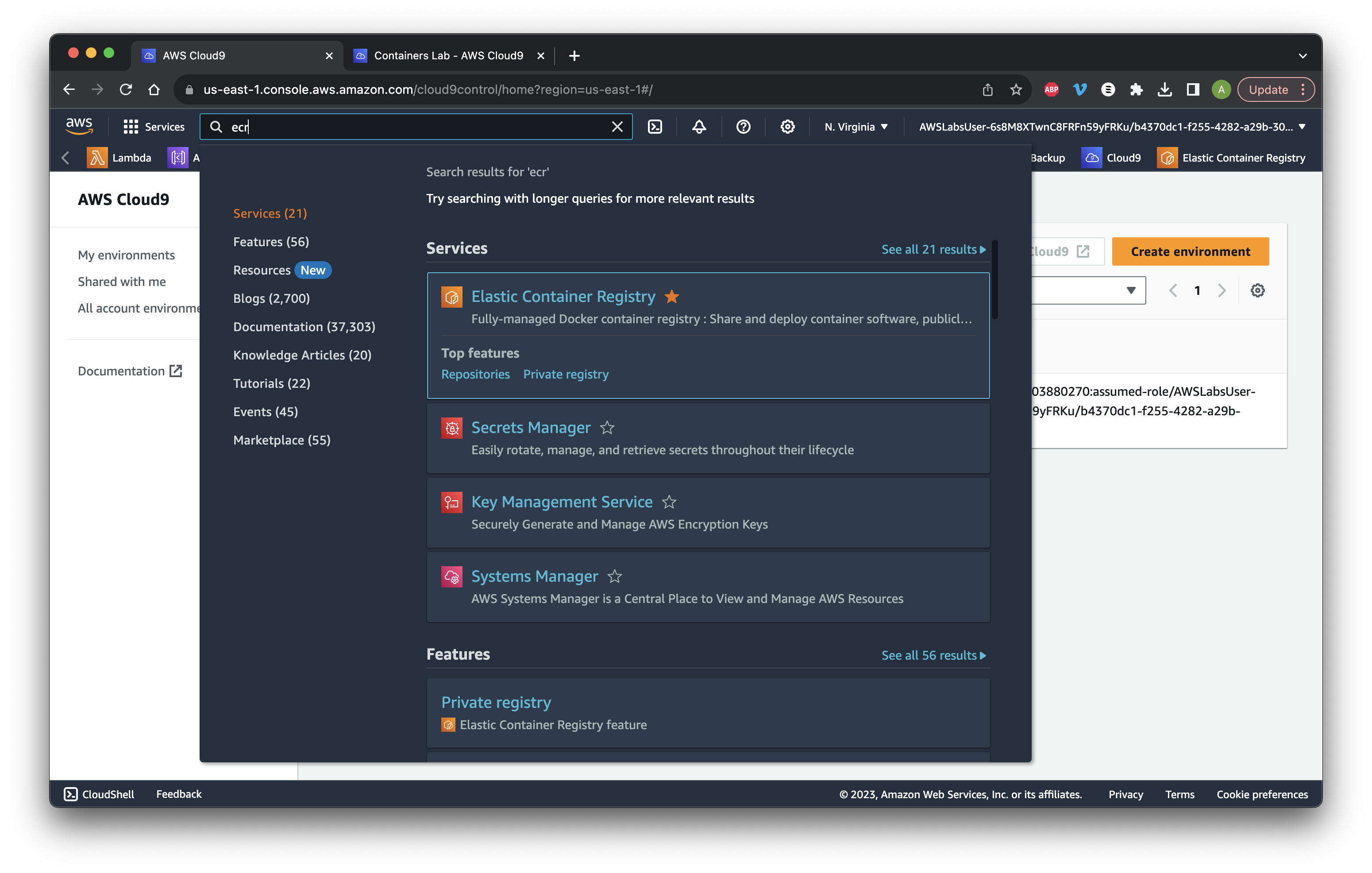Bookmark this page with star icon
1372x873 pixels.
(1016, 89)
